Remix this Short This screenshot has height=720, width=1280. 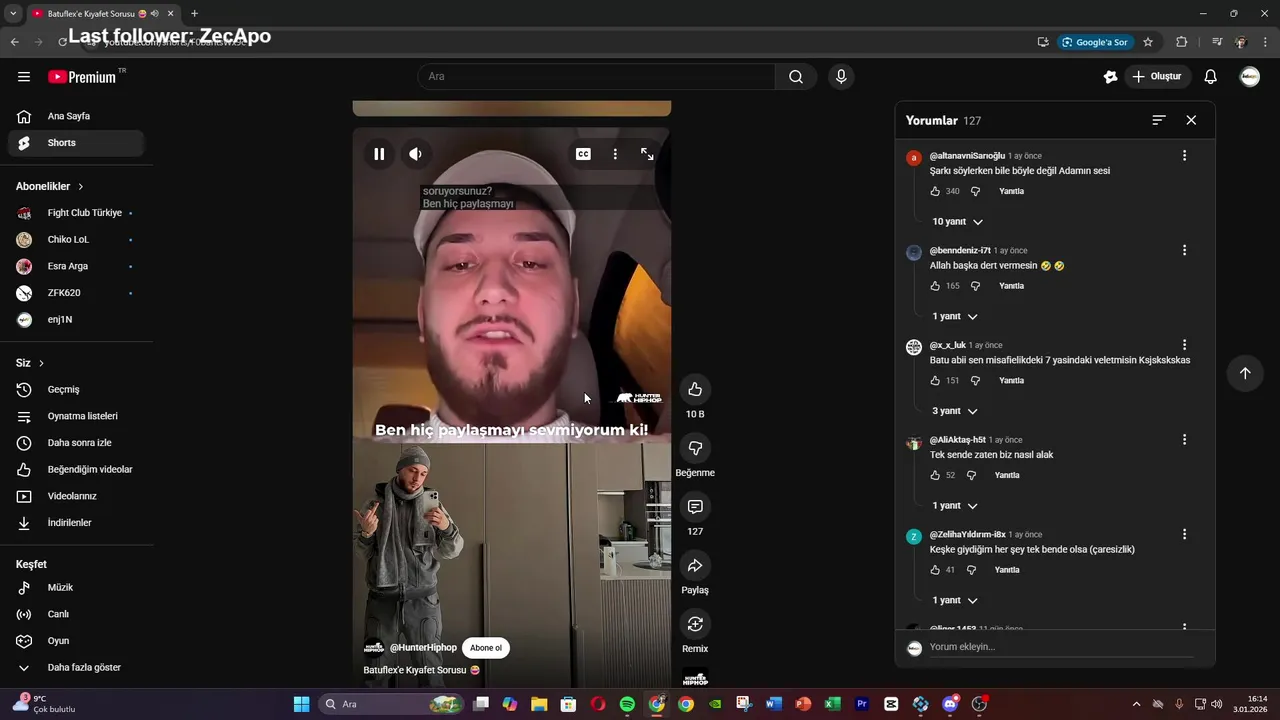tap(695, 625)
